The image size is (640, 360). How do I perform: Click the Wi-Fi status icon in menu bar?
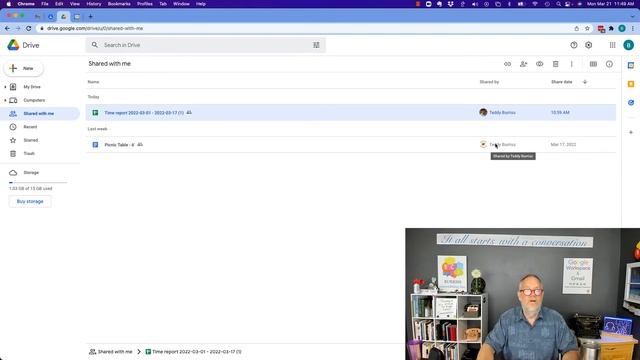(535, 4)
